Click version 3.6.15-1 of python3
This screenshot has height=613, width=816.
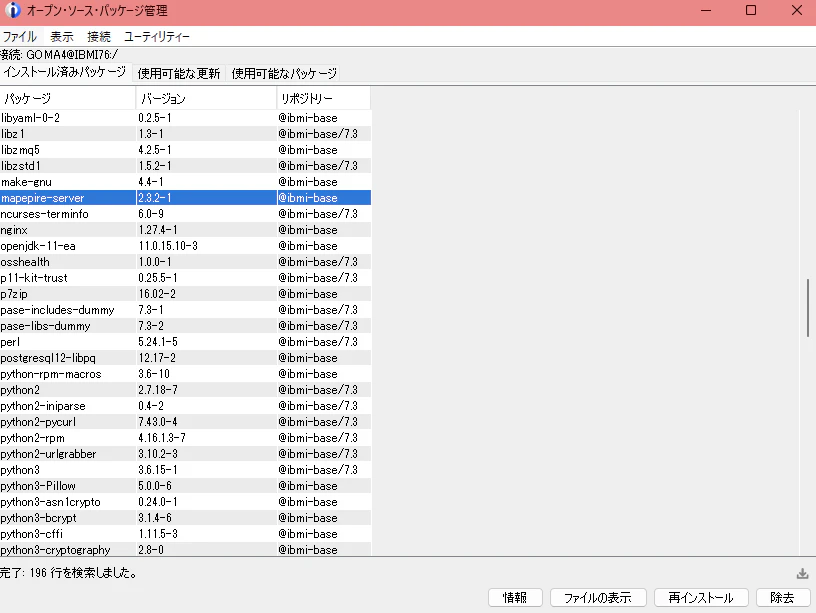coord(158,470)
